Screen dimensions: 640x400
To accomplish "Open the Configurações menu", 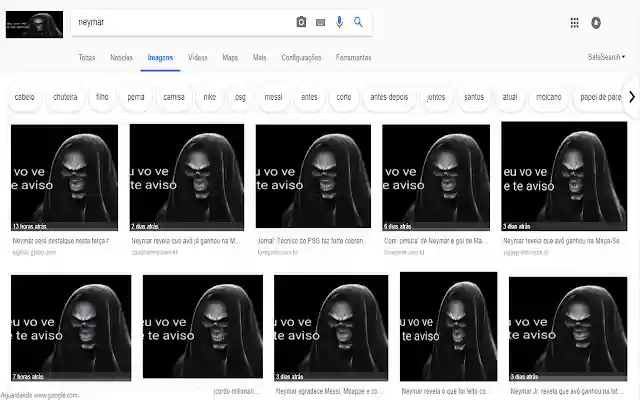I will [301, 58].
